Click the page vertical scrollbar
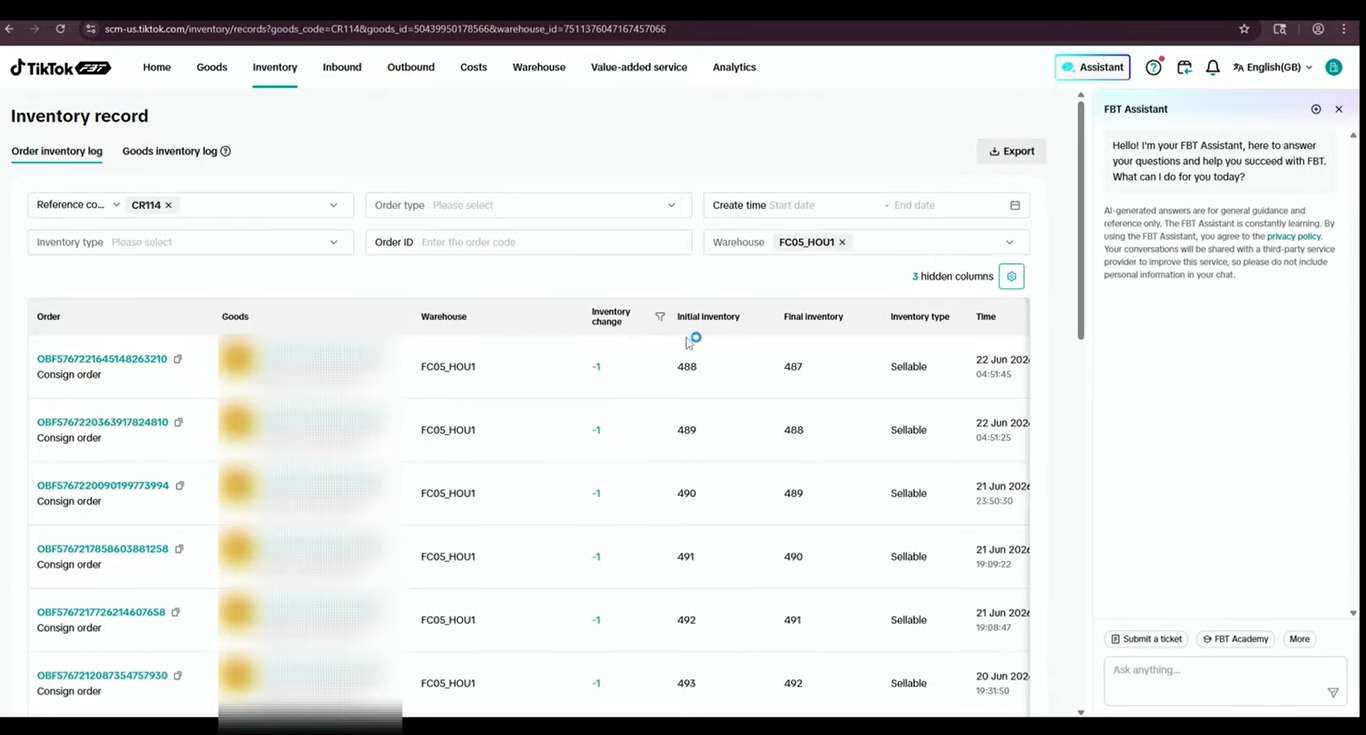The width and height of the screenshot is (1366, 735). tap(1080, 220)
